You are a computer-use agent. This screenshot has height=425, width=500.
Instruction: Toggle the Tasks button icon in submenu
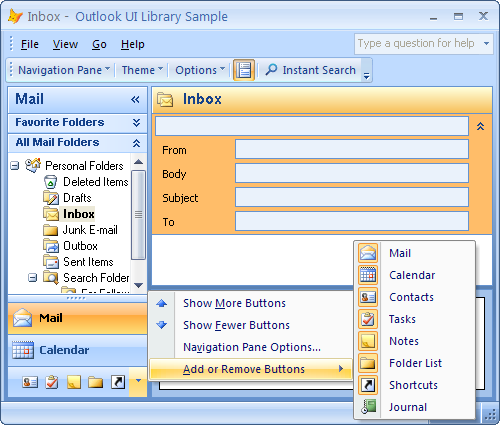coord(368,319)
